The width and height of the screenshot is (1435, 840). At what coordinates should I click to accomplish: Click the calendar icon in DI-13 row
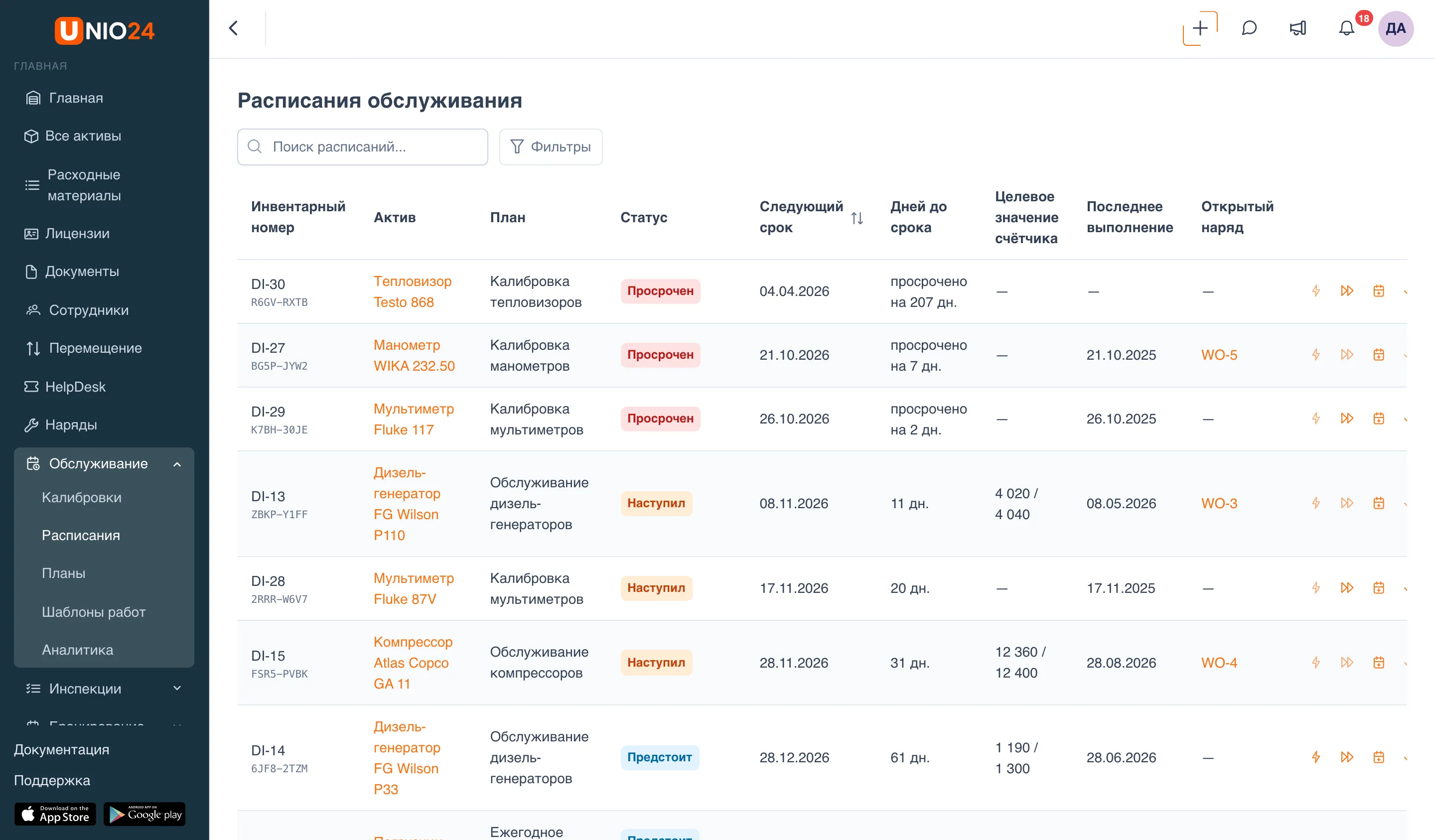point(1379,503)
